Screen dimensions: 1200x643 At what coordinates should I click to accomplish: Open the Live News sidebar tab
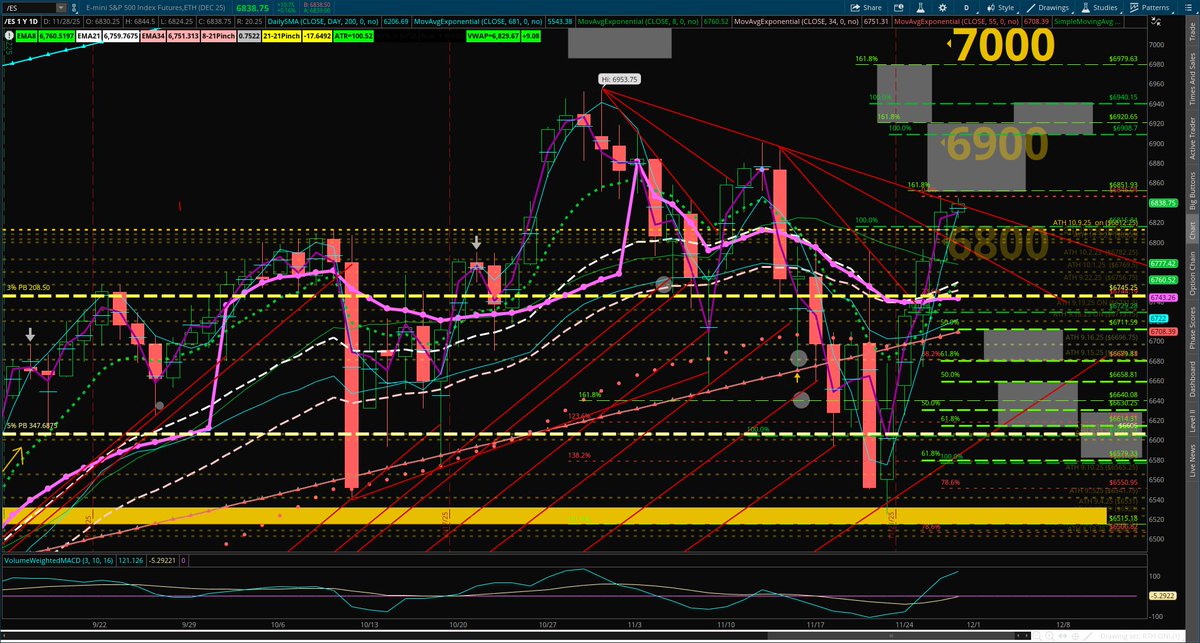1191,463
